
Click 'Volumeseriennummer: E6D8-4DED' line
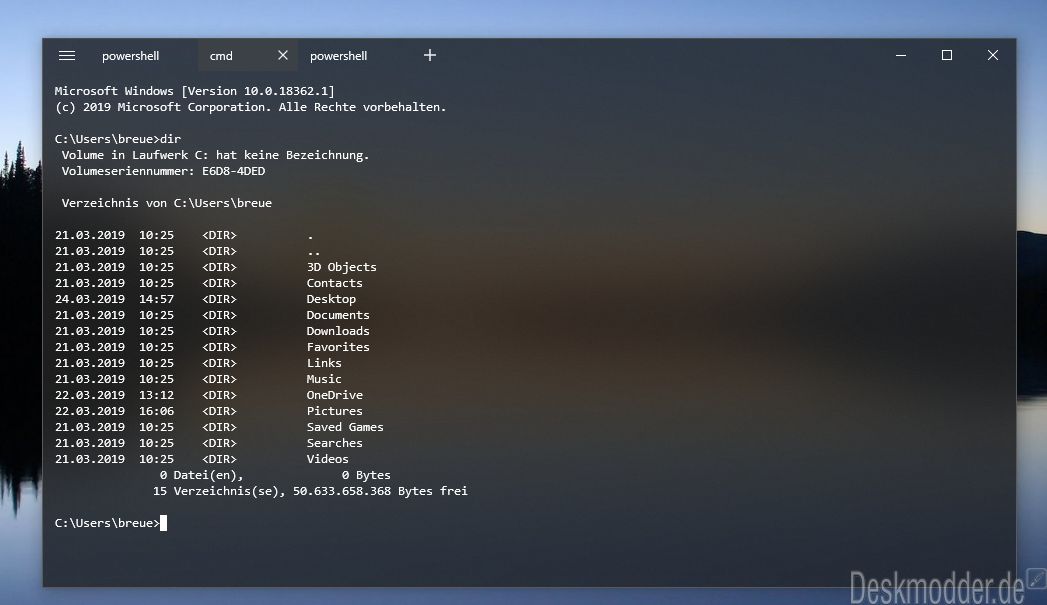pos(163,171)
